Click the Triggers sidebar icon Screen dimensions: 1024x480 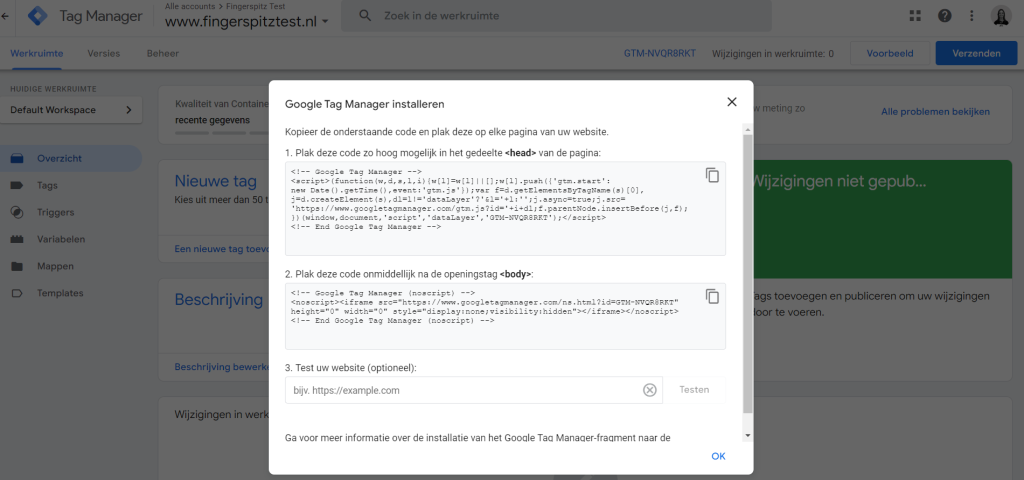17,212
